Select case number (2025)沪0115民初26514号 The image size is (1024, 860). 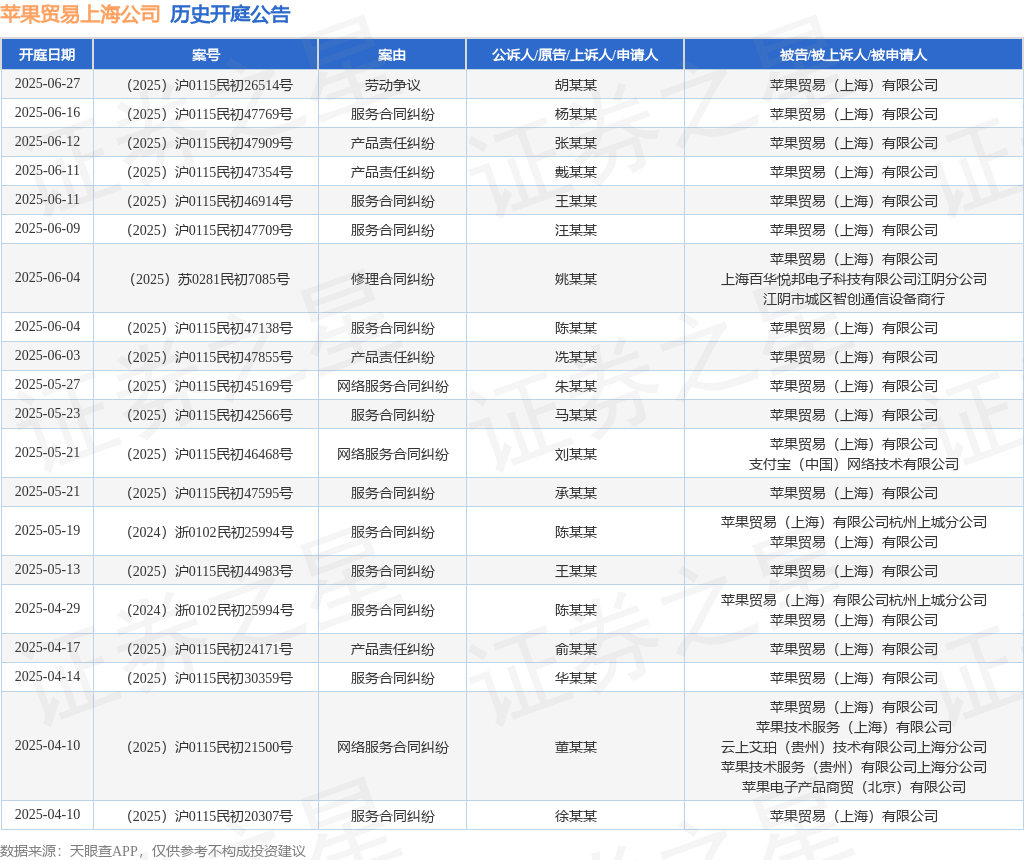click(210, 86)
